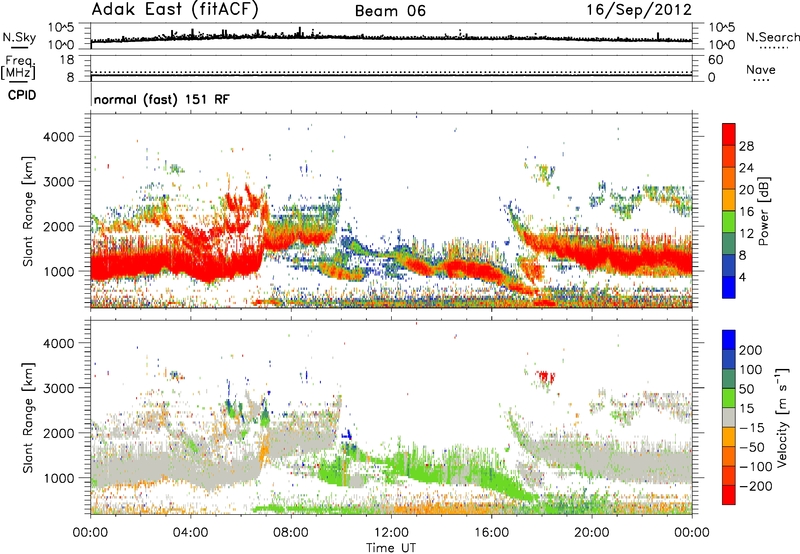Click the 'N.Sky' legend label

tap(19, 37)
